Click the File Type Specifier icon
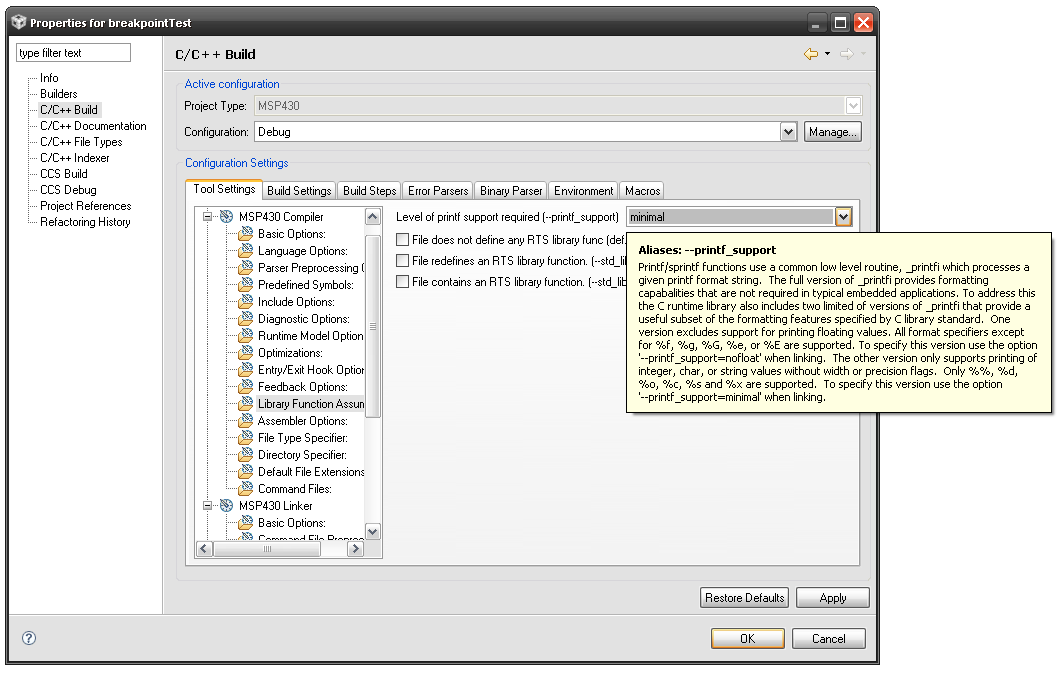Viewport: 1058px width, 673px height. click(x=246, y=437)
